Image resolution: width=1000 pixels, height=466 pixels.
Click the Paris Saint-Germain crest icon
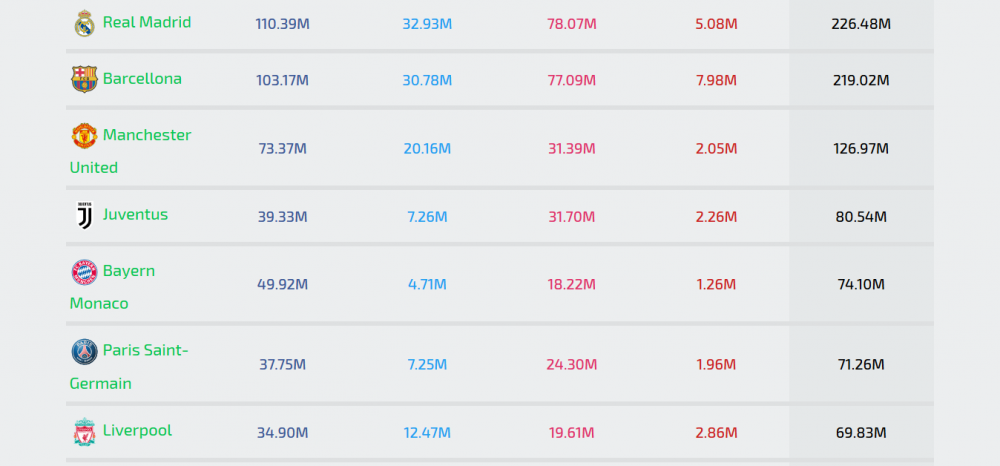coord(84,351)
